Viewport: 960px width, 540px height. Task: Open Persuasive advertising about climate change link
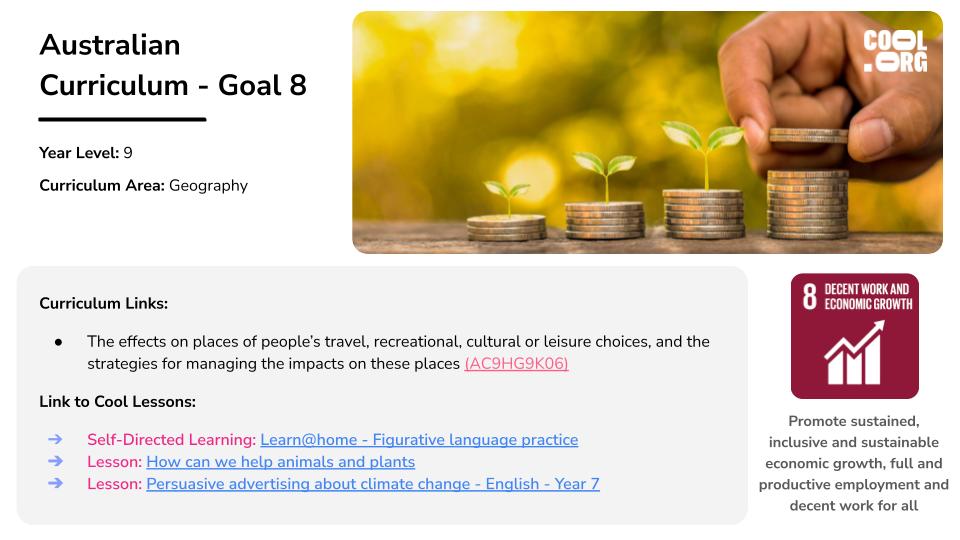[373, 484]
